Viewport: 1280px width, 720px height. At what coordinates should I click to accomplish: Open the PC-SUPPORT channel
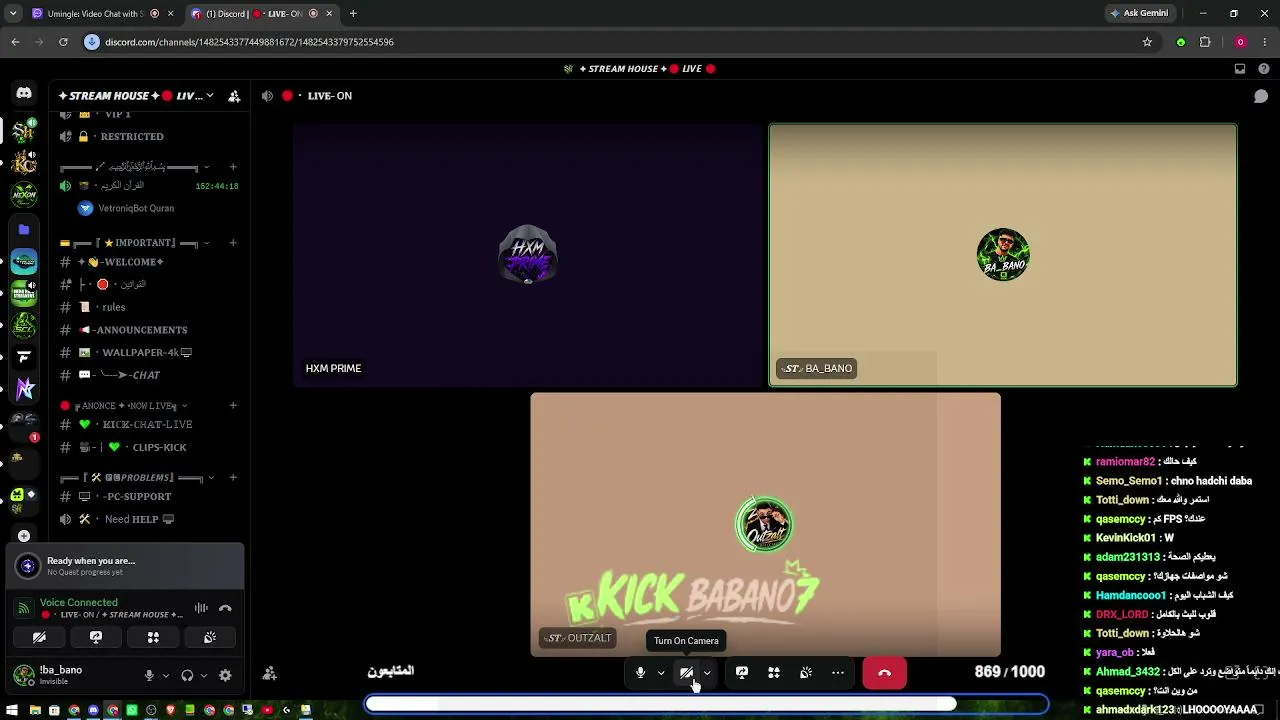tap(148, 497)
